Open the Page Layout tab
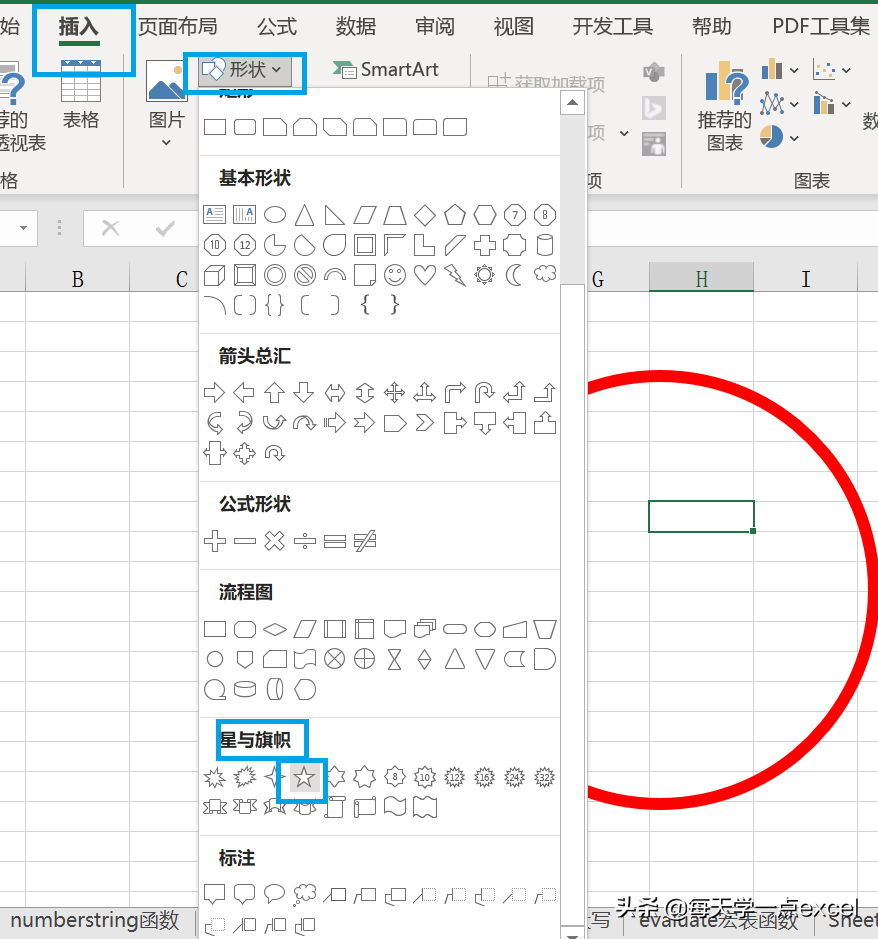Viewport: 878px width, 939px height. click(x=178, y=26)
